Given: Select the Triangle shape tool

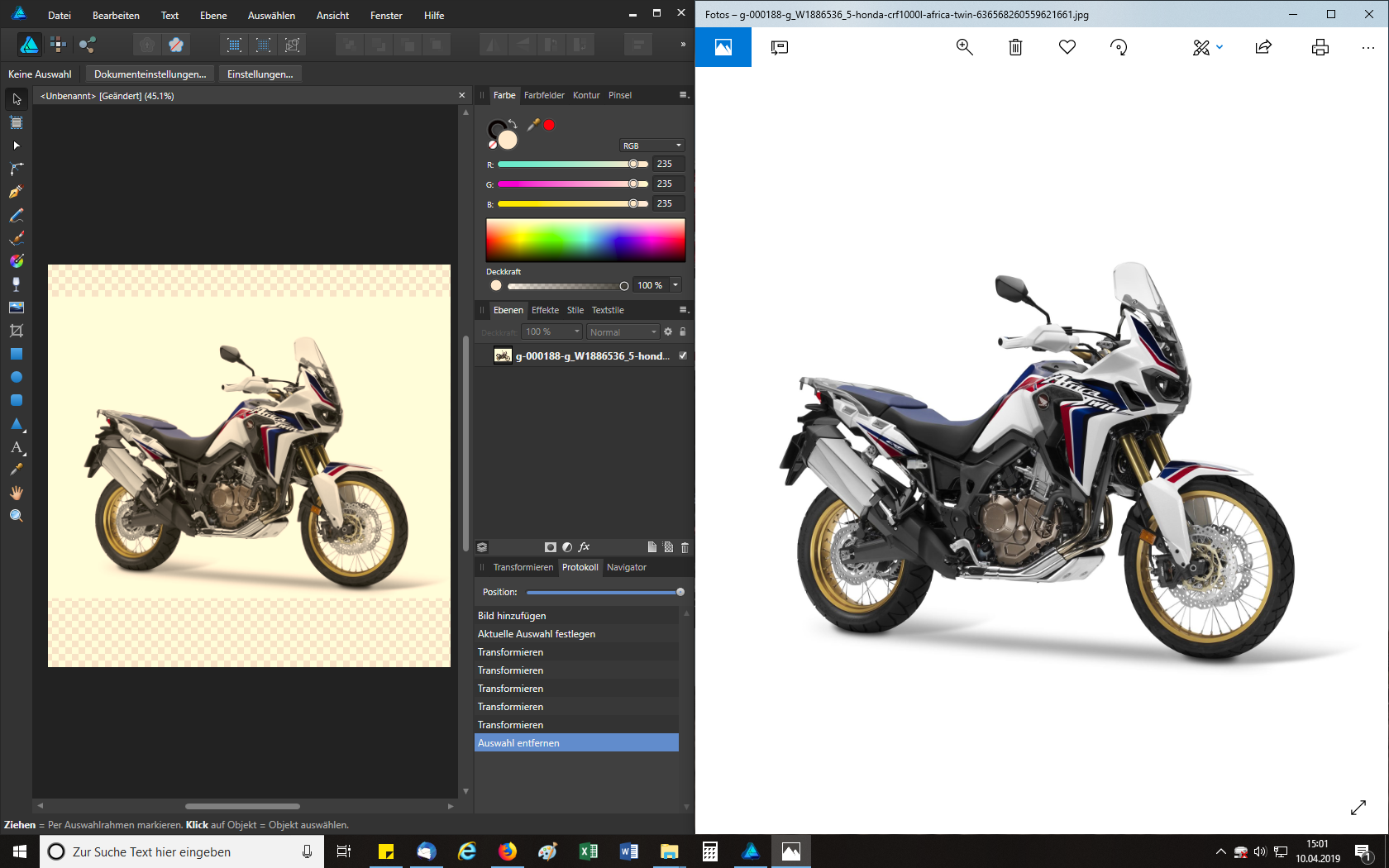Looking at the screenshot, I should tap(17, 423).
